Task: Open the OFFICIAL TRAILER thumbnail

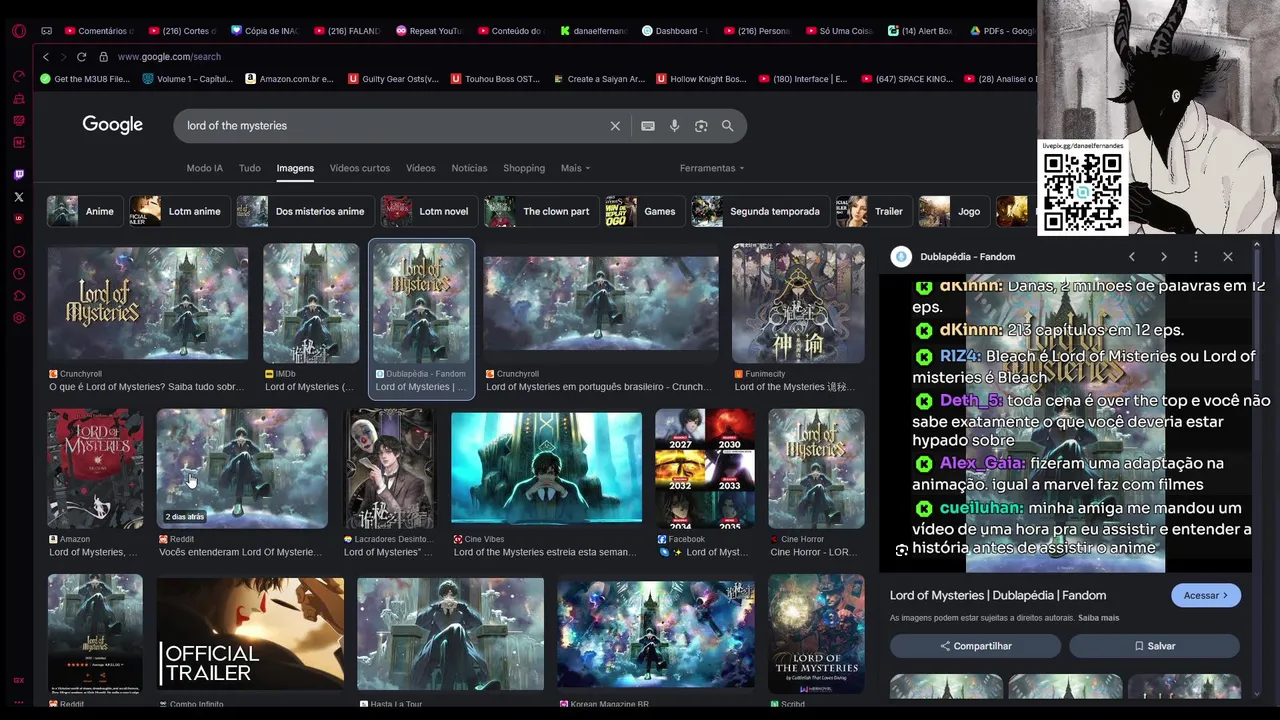Action: pyautogui.click(x=250, y=634)
